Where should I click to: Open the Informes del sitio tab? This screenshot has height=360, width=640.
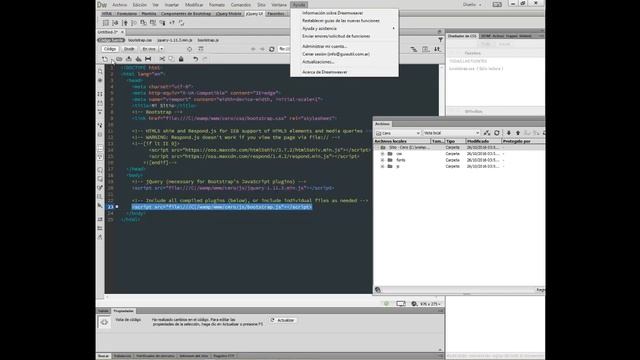193,356
